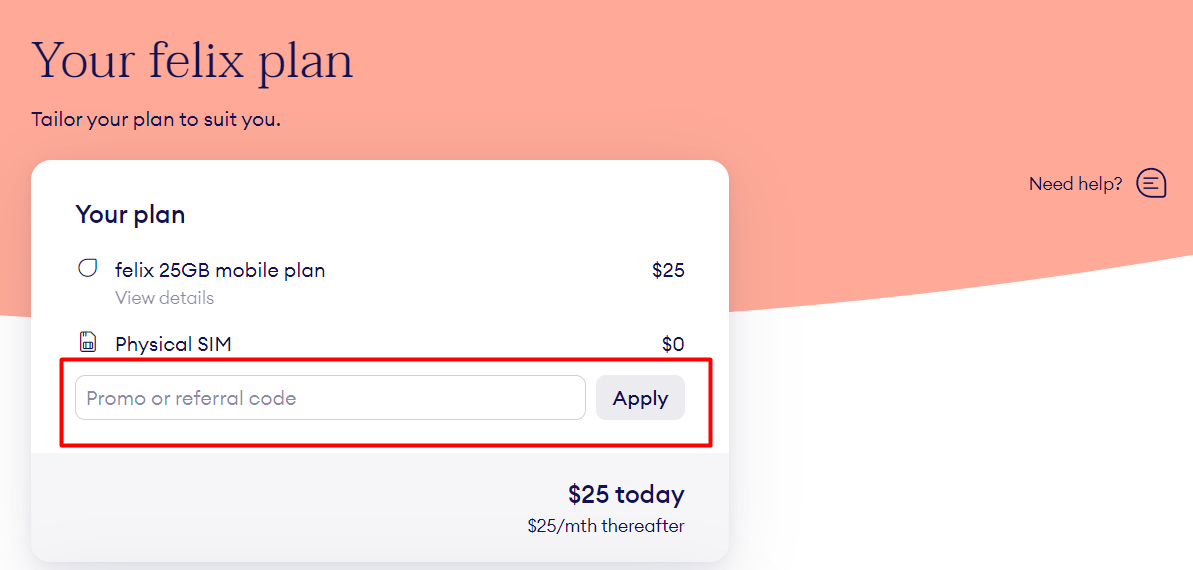The image size is (1193, 570).
Task: Click the word "felix" in the page title
Action: 196,61
